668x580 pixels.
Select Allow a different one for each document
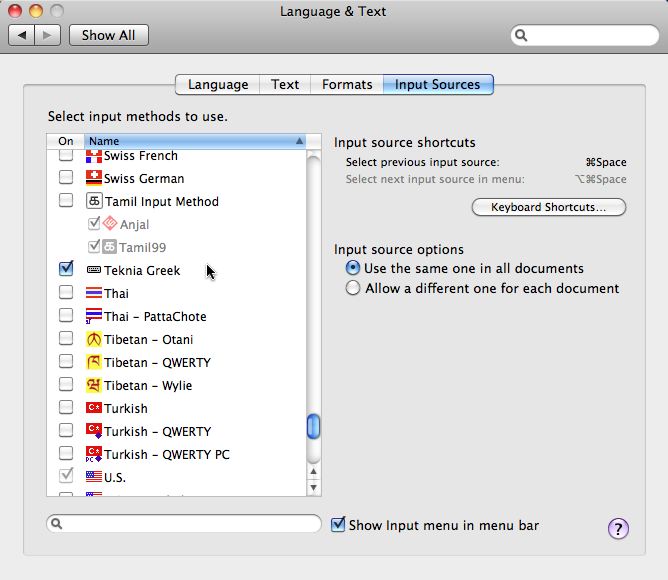point(352,288)
